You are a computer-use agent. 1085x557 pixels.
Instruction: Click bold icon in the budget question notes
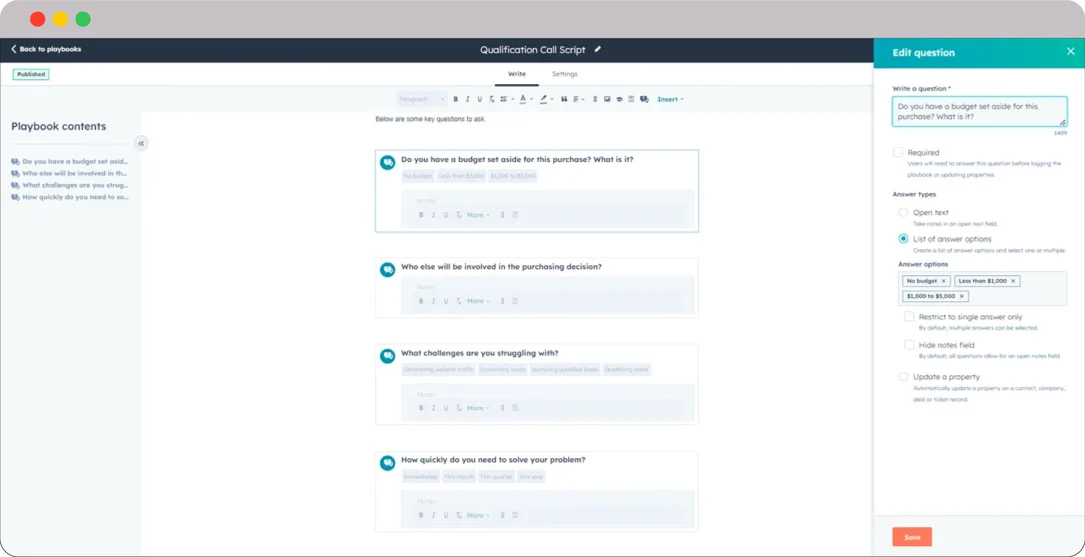pyautogui.click(x=421, y=214)
